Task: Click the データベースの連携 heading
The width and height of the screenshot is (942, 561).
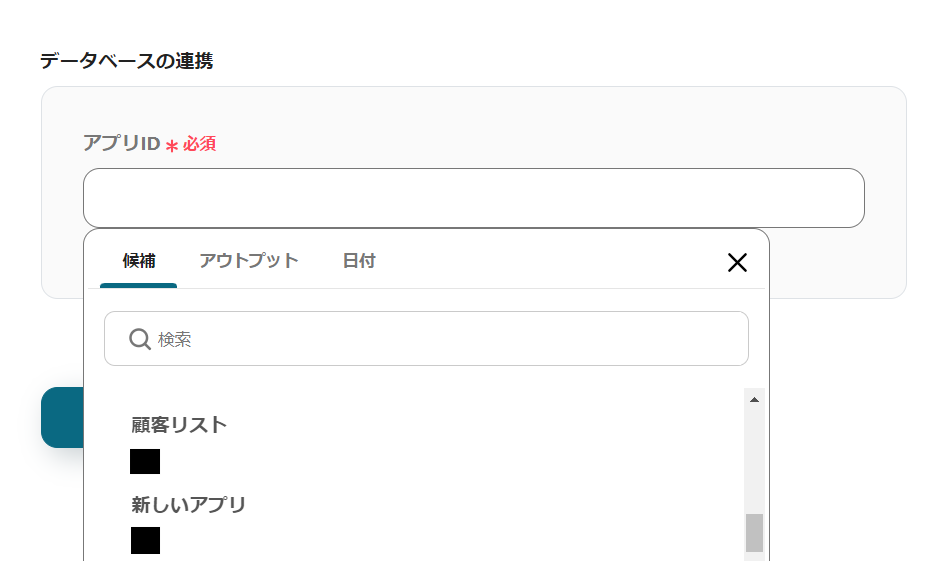Action: 126,61
